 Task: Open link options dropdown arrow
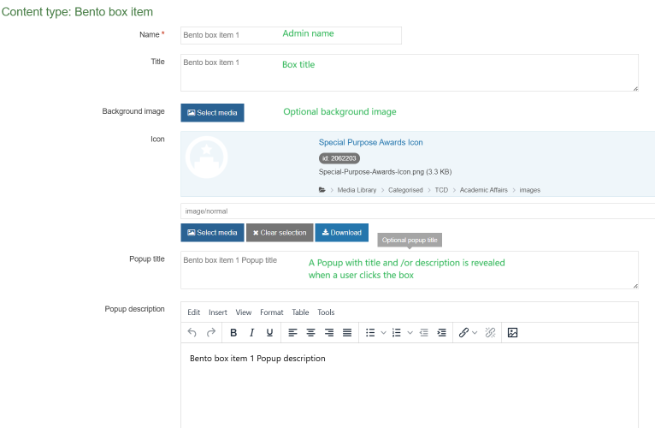pyautogui.click(x=475, y=332)
